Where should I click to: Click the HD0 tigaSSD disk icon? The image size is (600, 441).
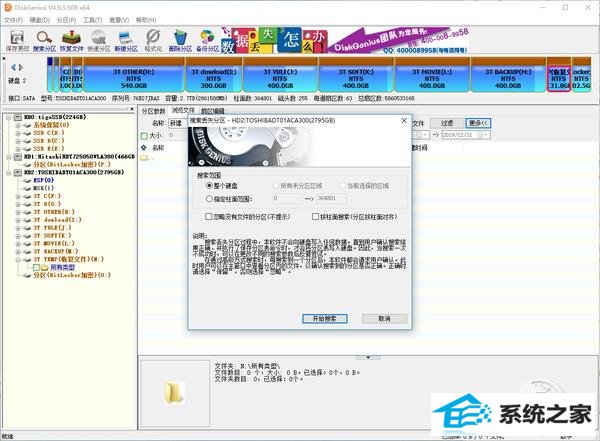tap(18, 117)
